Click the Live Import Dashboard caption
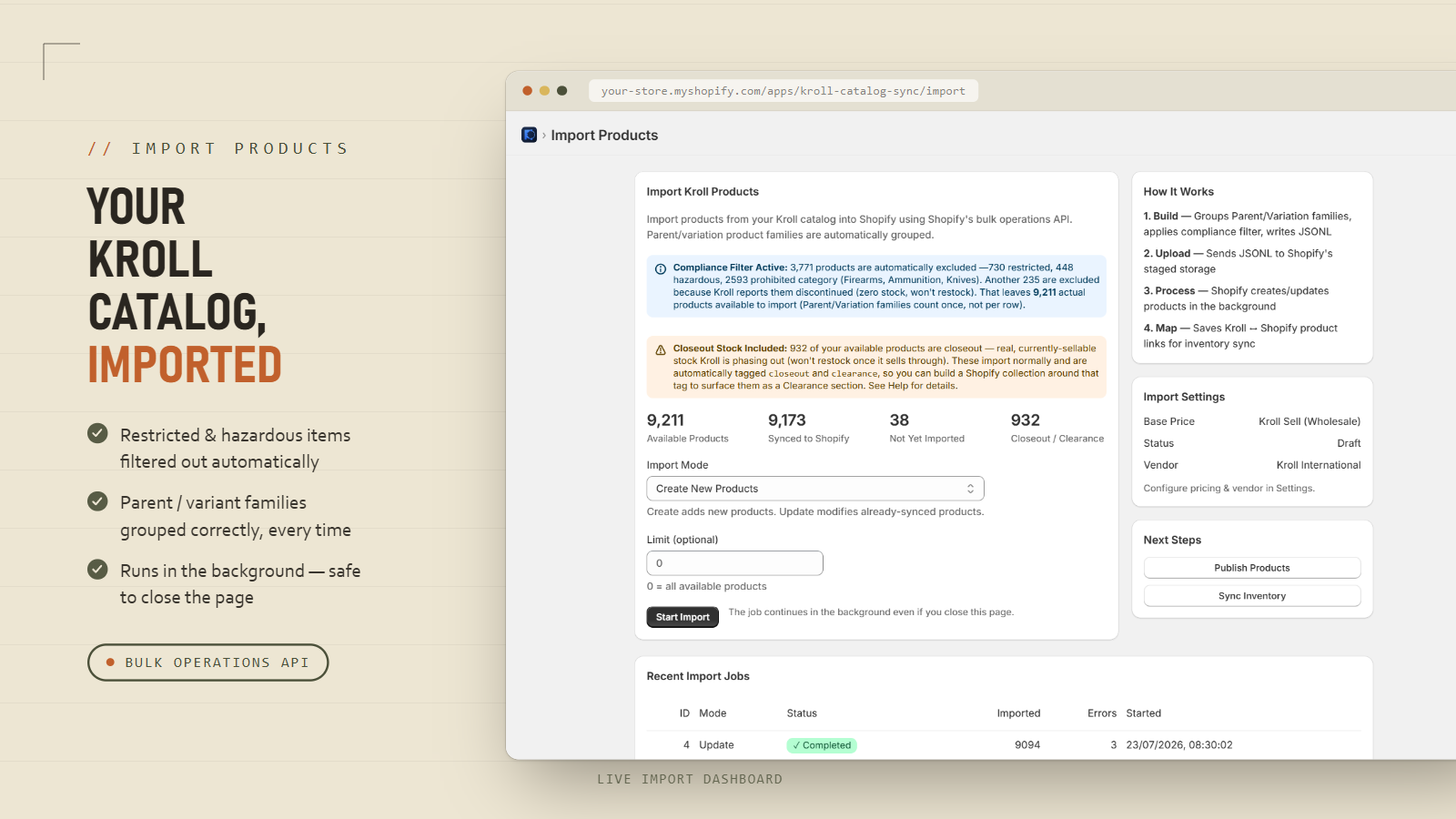Image resolution: width=1456 pixels, height=819 pixels. coord(690,780)
